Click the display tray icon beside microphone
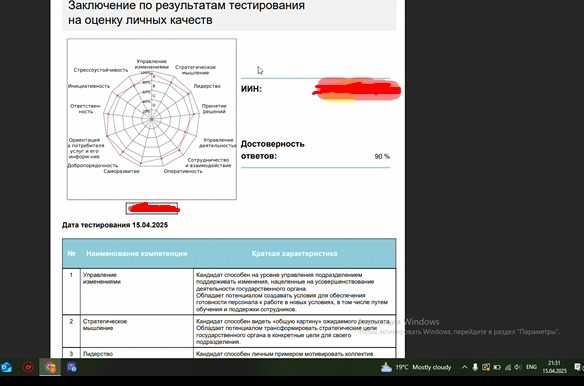The width and height of the screenshot is (584, 386). point(486,367)
